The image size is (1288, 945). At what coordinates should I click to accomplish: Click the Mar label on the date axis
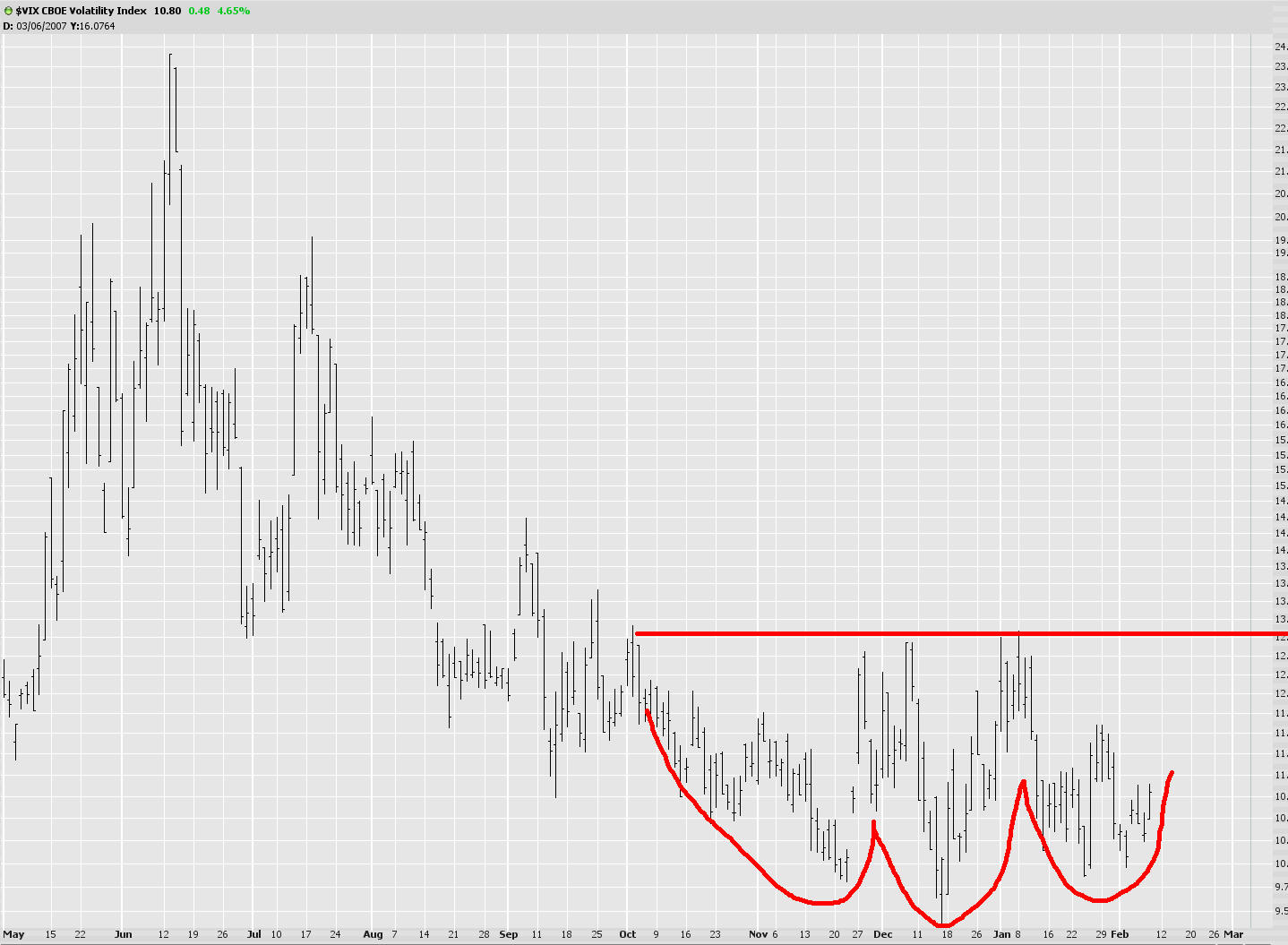tap(1233, 934)
